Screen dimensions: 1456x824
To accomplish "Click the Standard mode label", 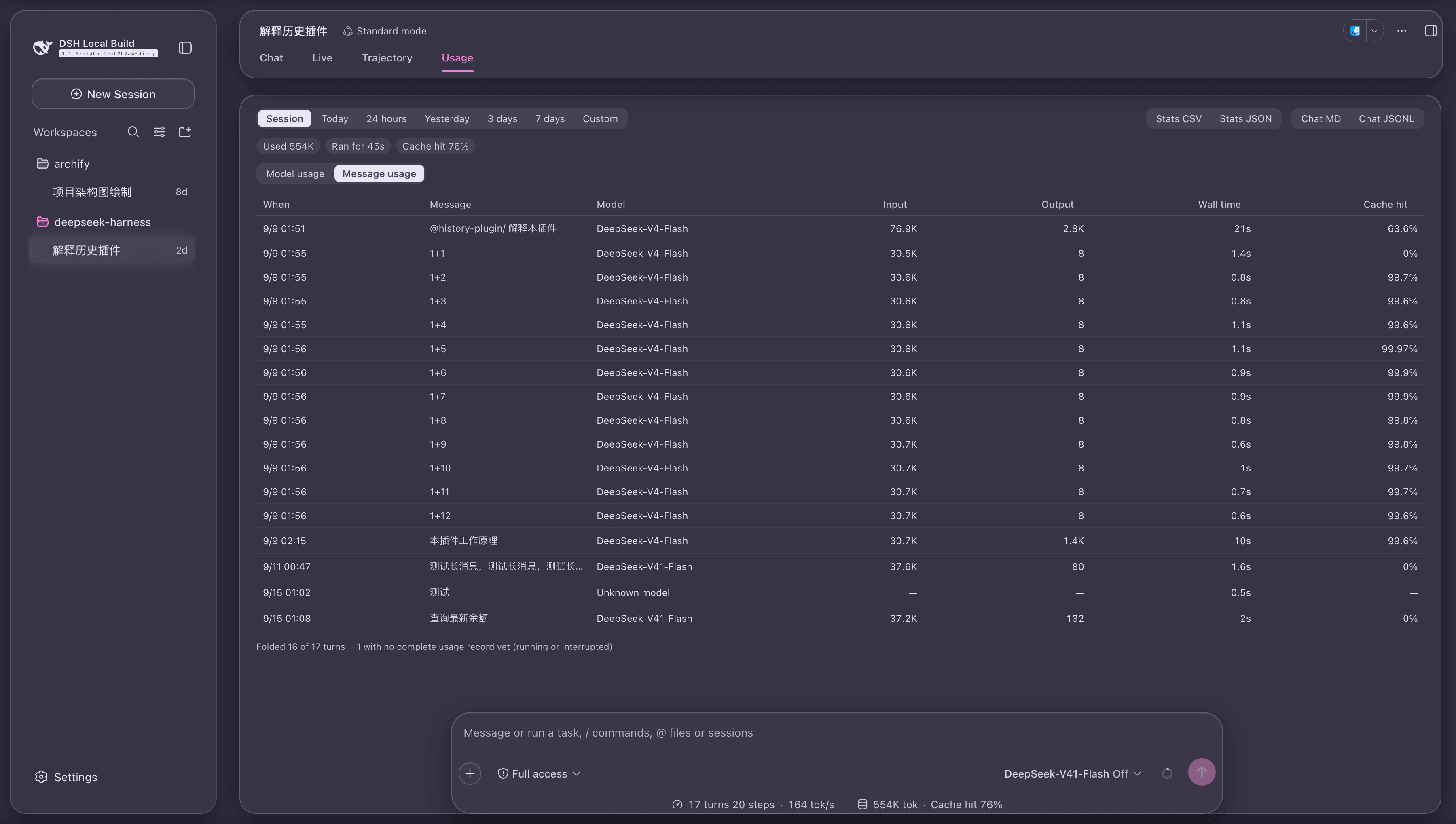I will (x=391, y=31).
